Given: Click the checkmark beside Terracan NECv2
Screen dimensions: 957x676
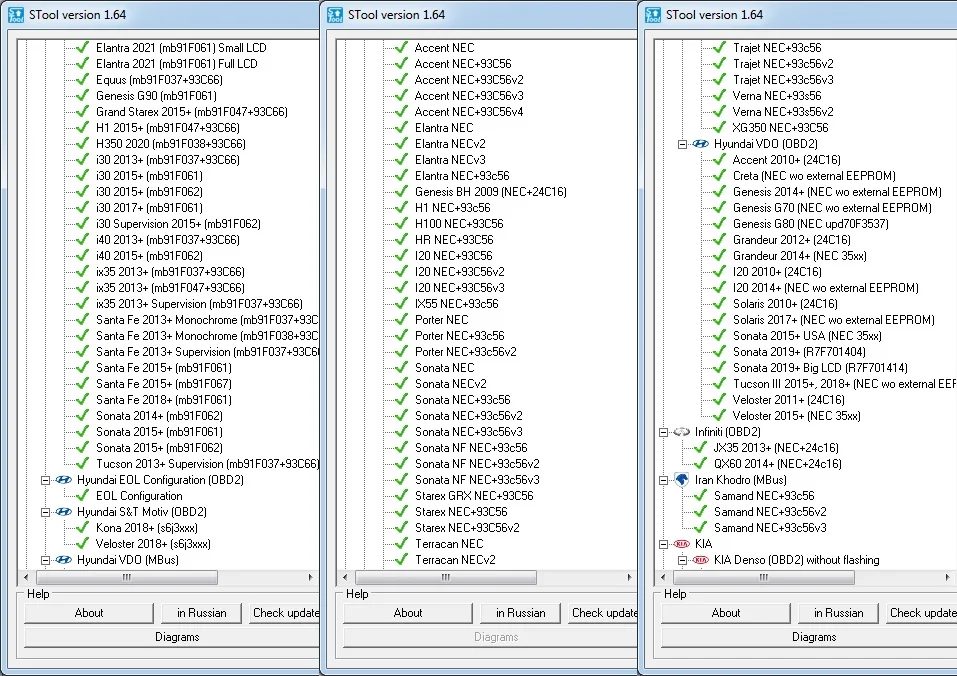Looking at the screenshot, I should (x=401, y=559).
